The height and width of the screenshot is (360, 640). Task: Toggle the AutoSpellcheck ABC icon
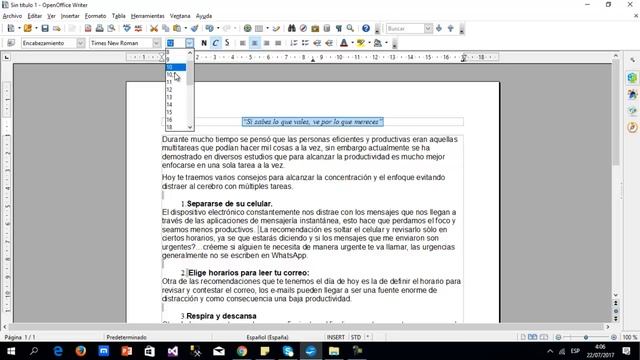pos(138,28)
